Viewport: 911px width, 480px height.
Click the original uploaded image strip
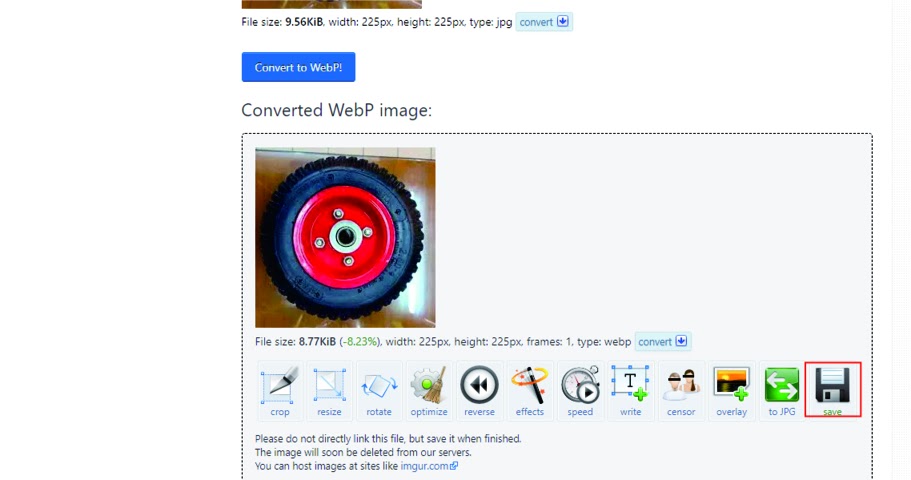332,4
